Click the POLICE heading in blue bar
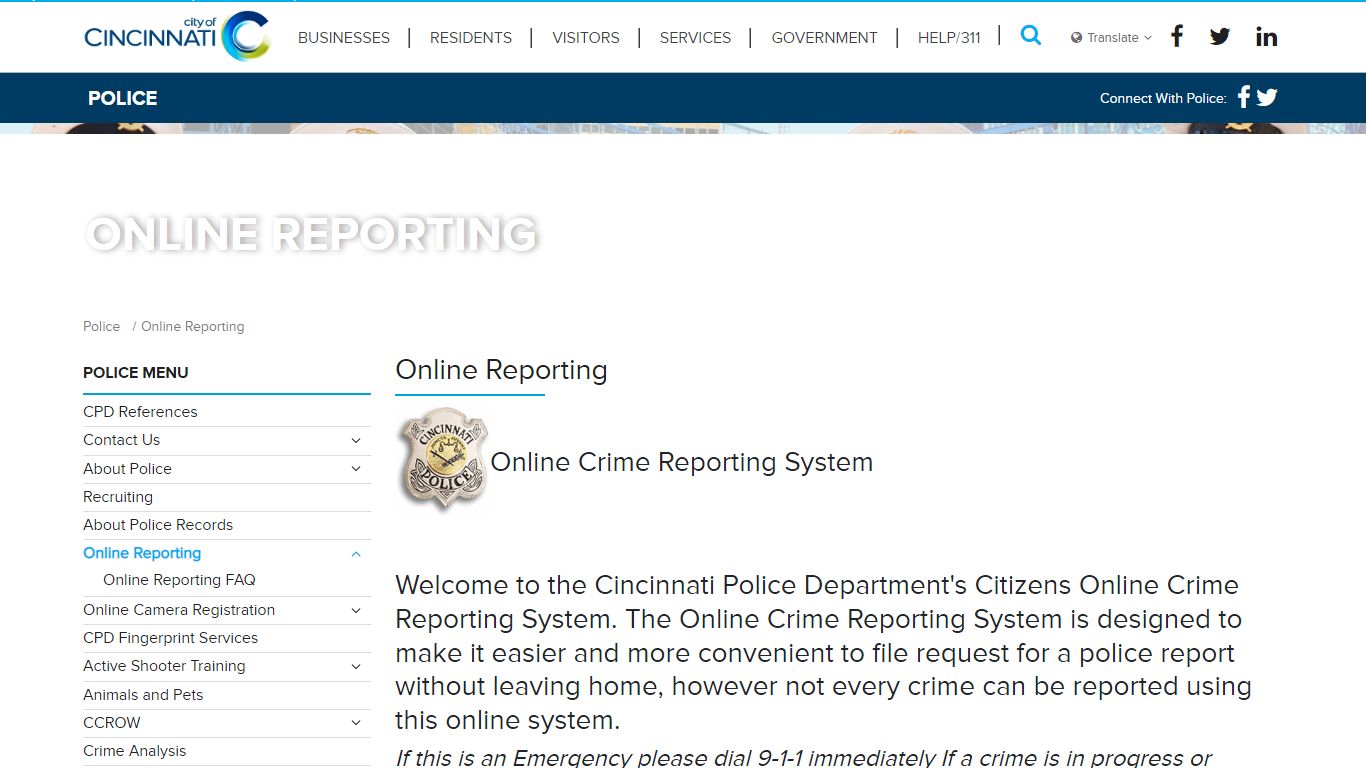 [123, 98]
